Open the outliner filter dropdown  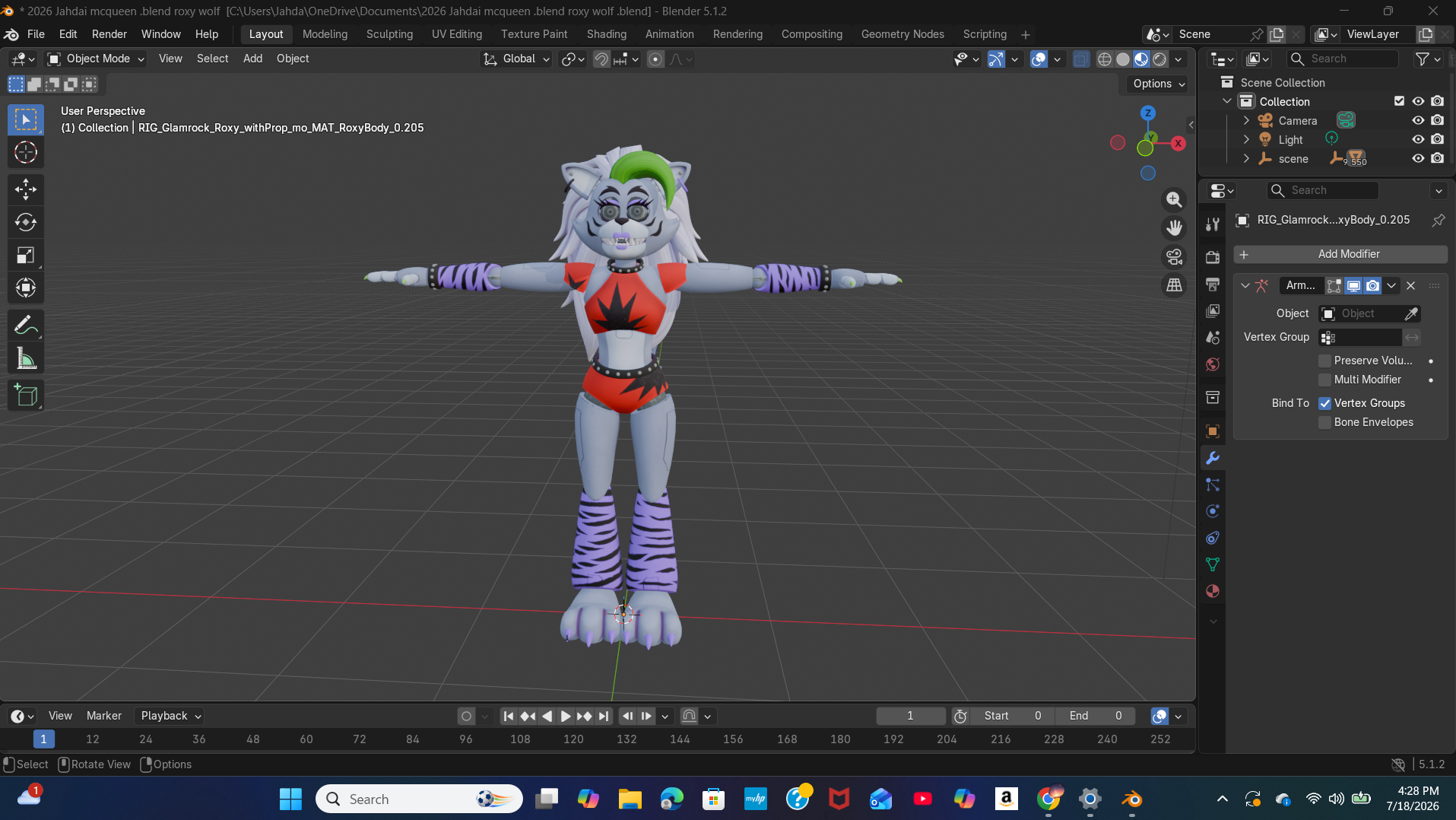click(1428, 59)
